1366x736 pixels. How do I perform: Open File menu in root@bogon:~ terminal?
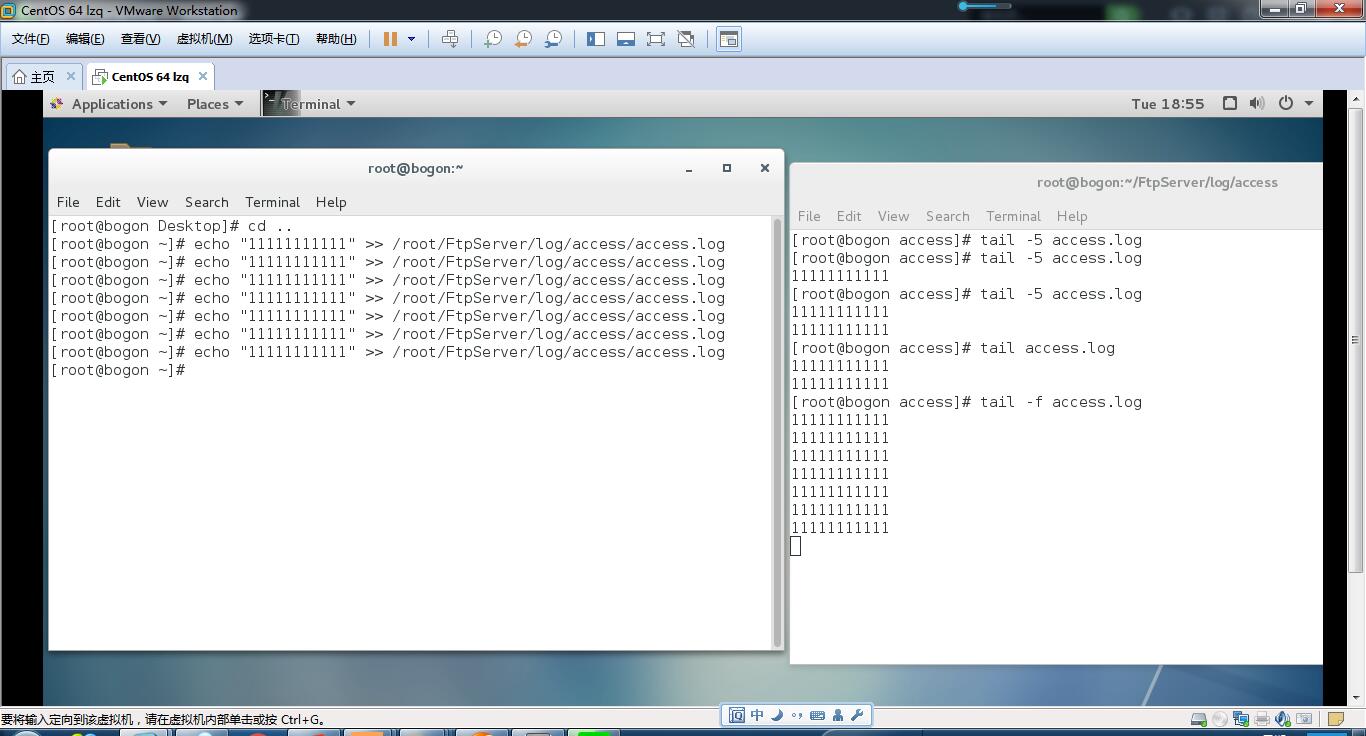pyautogui.click(x=68, y=202)
